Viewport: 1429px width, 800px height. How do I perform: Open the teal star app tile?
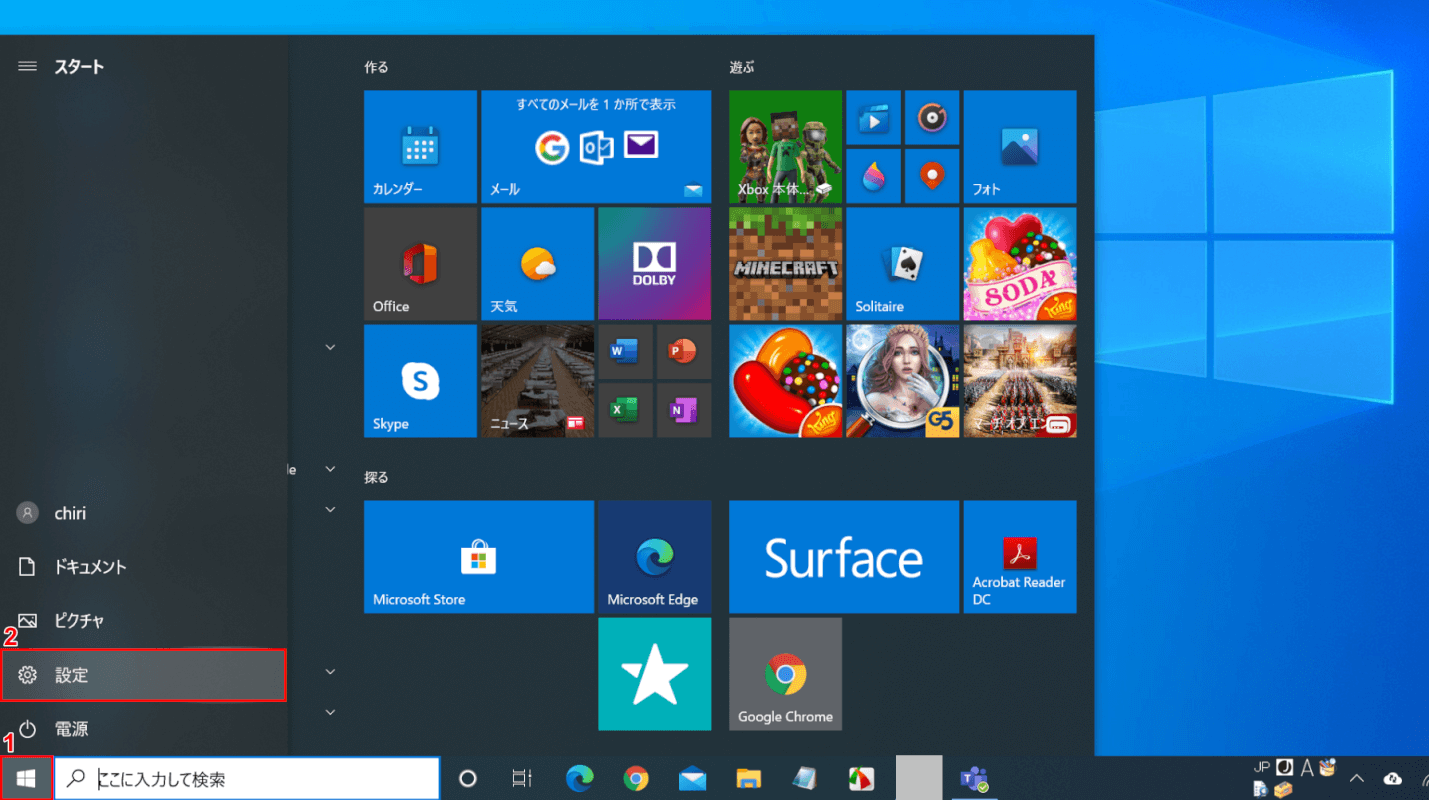(x=655, y=674)
